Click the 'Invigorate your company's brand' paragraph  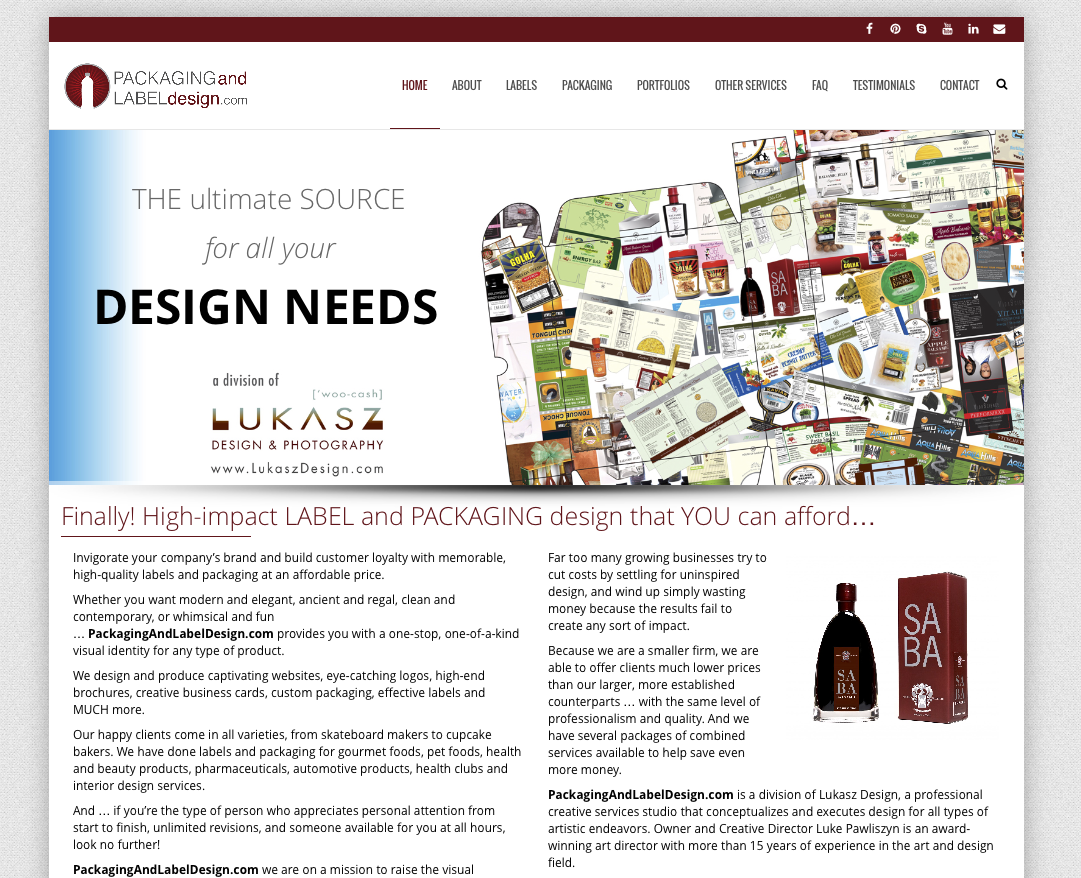pyautogui.click(x=290, y=566)
